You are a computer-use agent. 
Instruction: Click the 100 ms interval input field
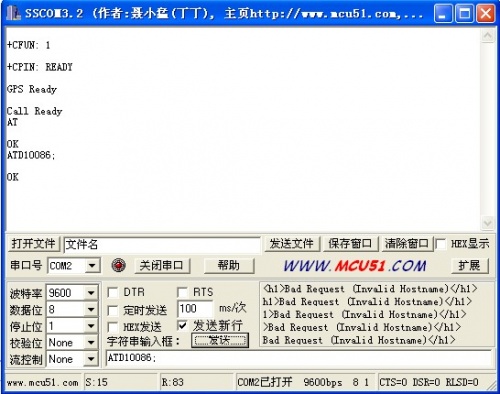[x=195, y=309]
